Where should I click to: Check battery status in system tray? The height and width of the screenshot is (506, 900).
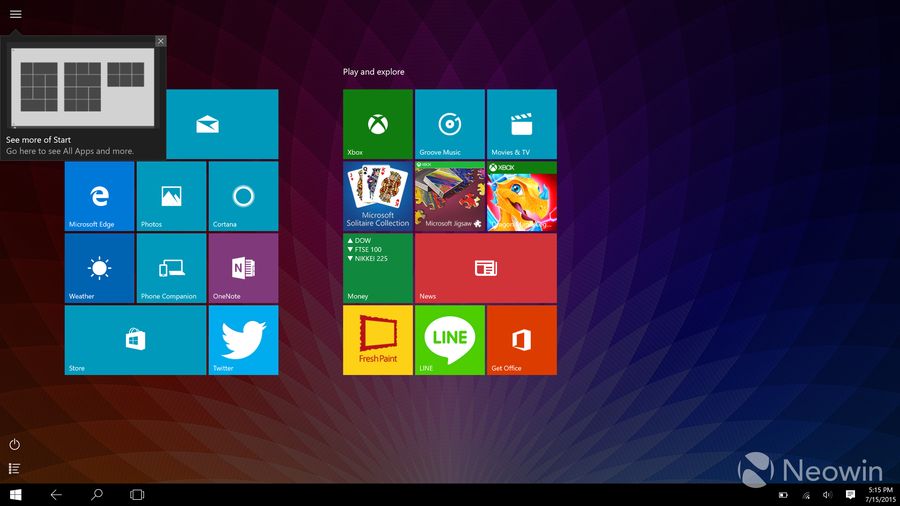coord(783,495)
